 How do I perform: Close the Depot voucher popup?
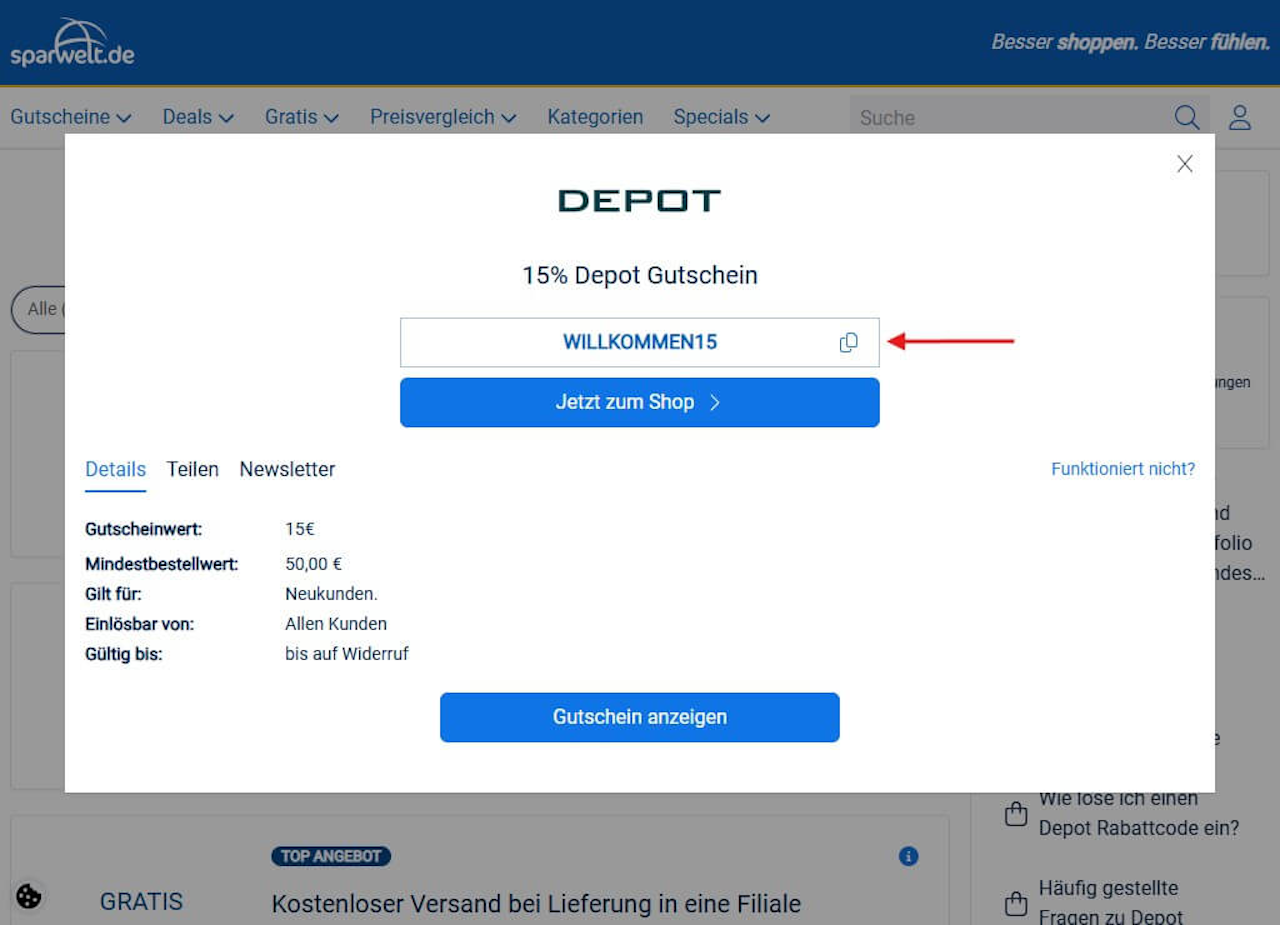(1185, 164)
